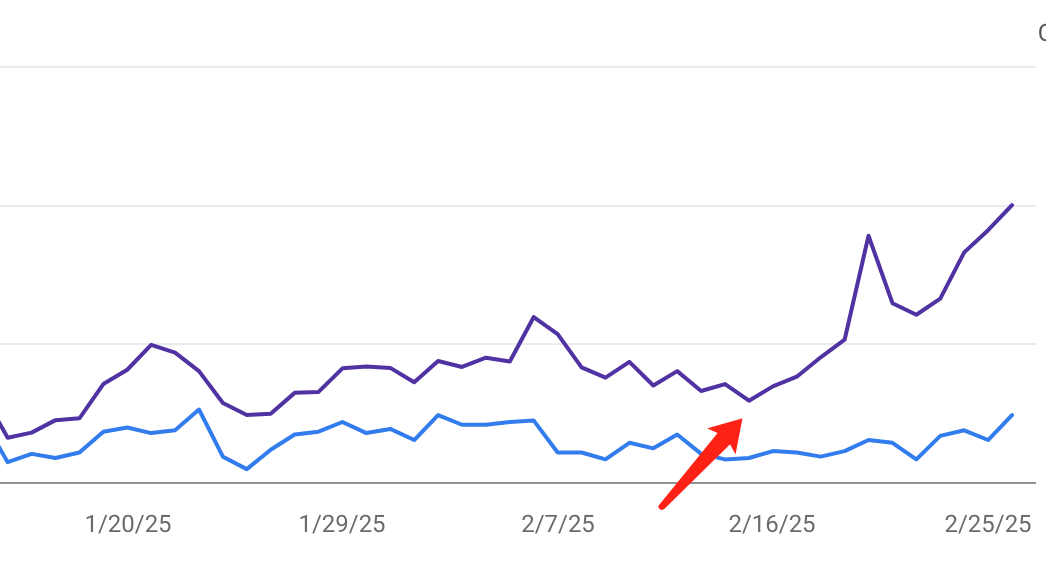This screenshot has width=1046, height=564.
Task: Select the 2/16/25 axis date
Action: [772, 524]
